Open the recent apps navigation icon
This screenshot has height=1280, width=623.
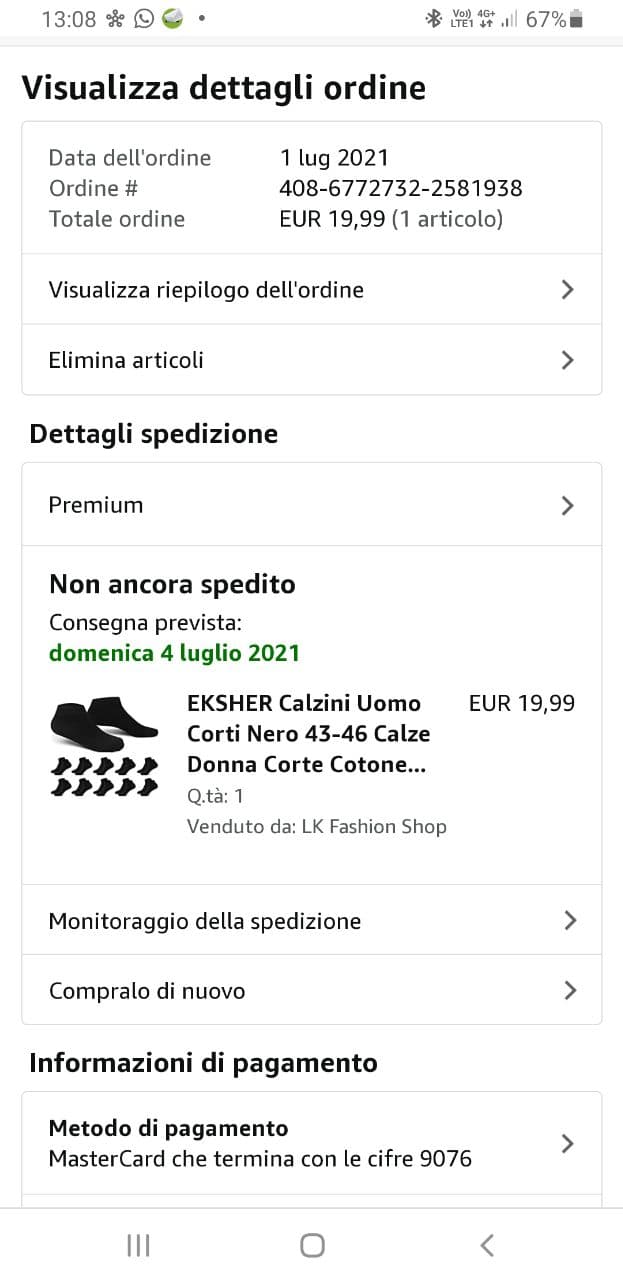(x=138, y=1245)
